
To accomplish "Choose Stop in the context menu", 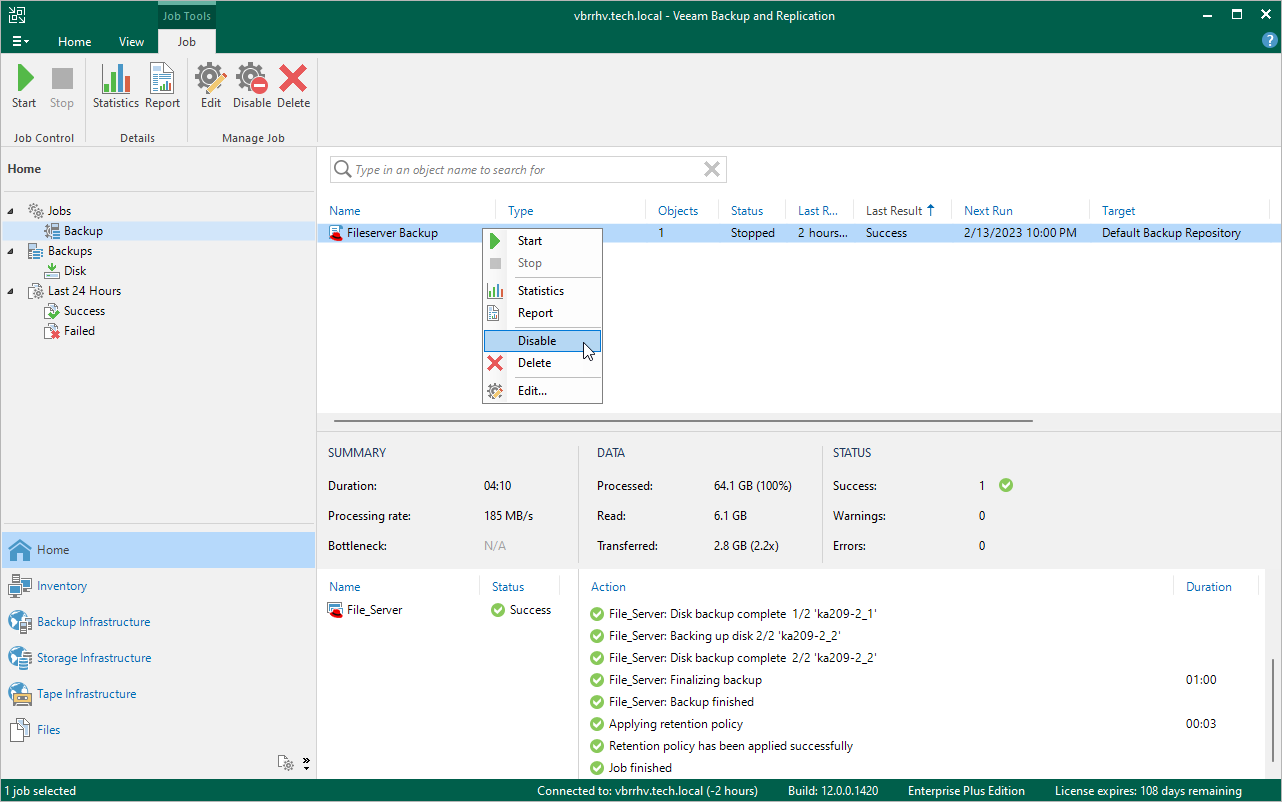I will pyautogui.click(x=543, y=263).
